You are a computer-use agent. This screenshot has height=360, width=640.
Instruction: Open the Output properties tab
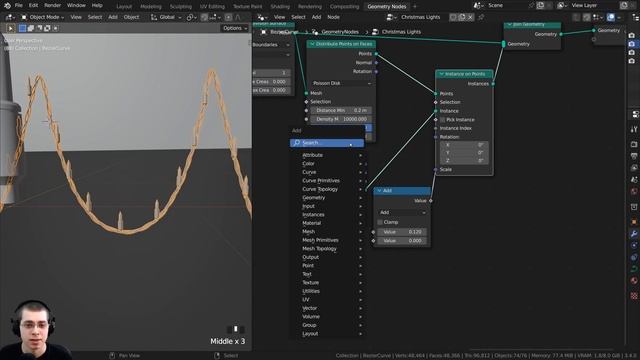634,156
